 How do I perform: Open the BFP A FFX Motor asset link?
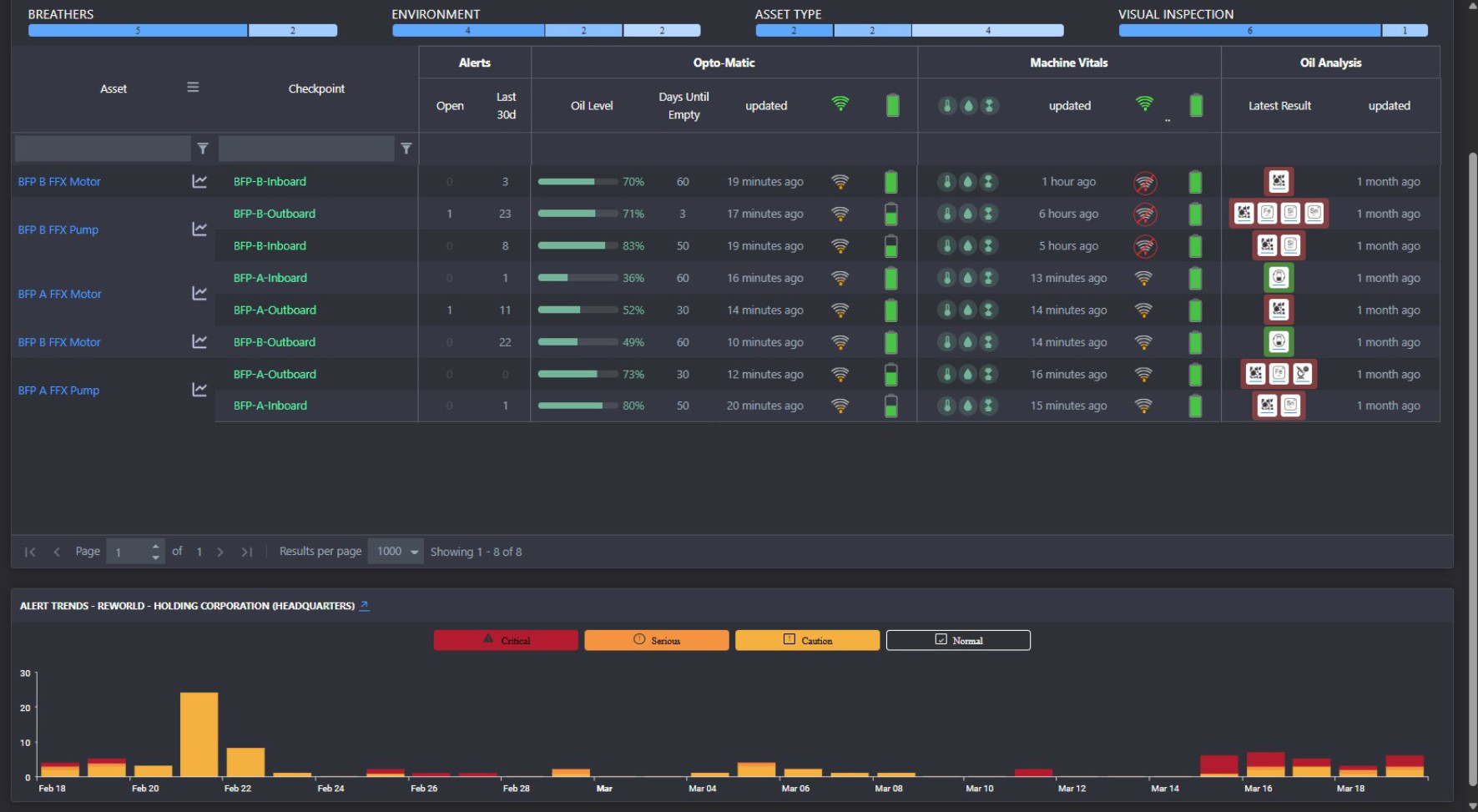pyautogui.click(x=60, y=294)
